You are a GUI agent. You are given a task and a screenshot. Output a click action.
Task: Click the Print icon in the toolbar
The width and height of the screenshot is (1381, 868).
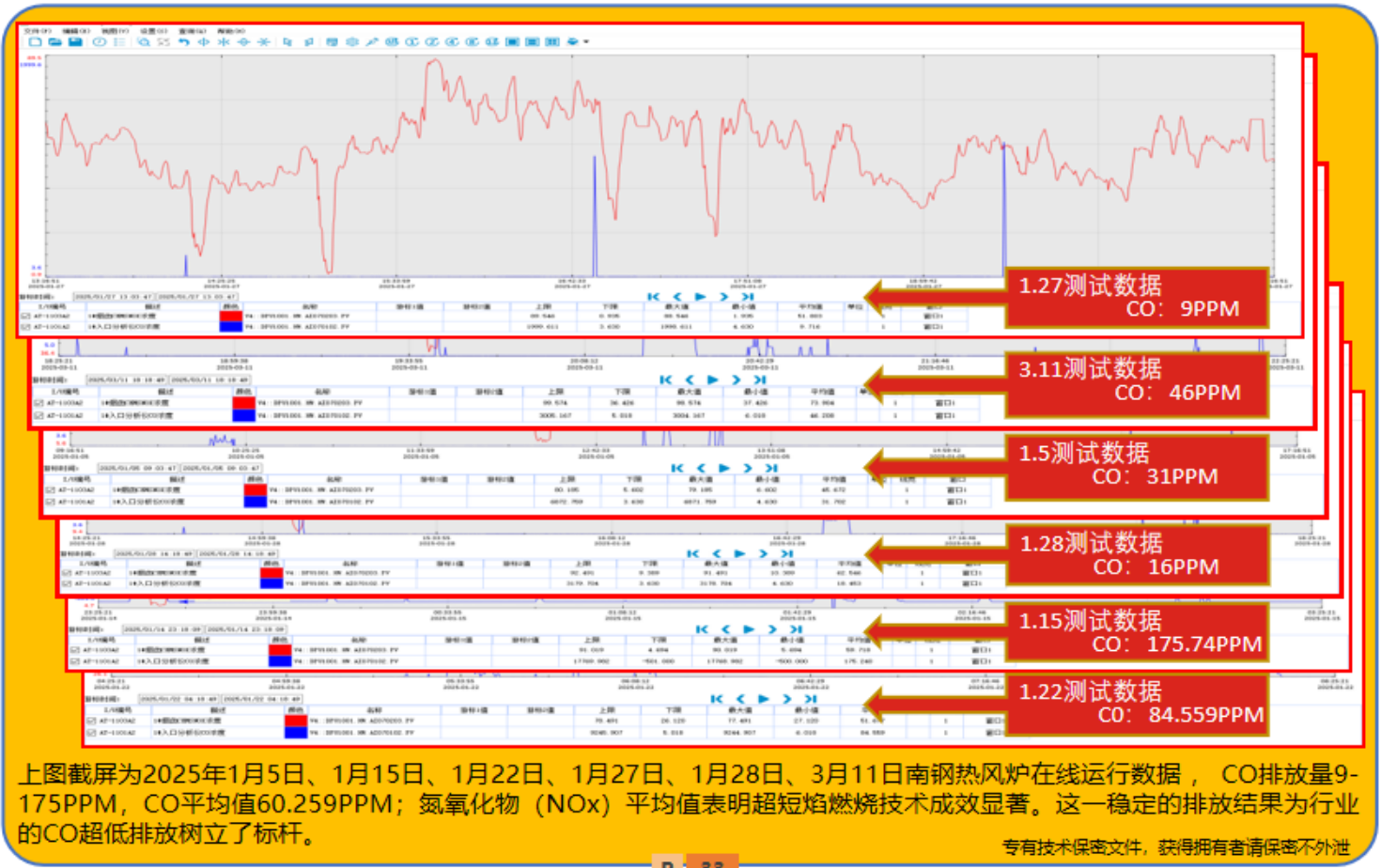pyautogui.click(x=572, y=42)
